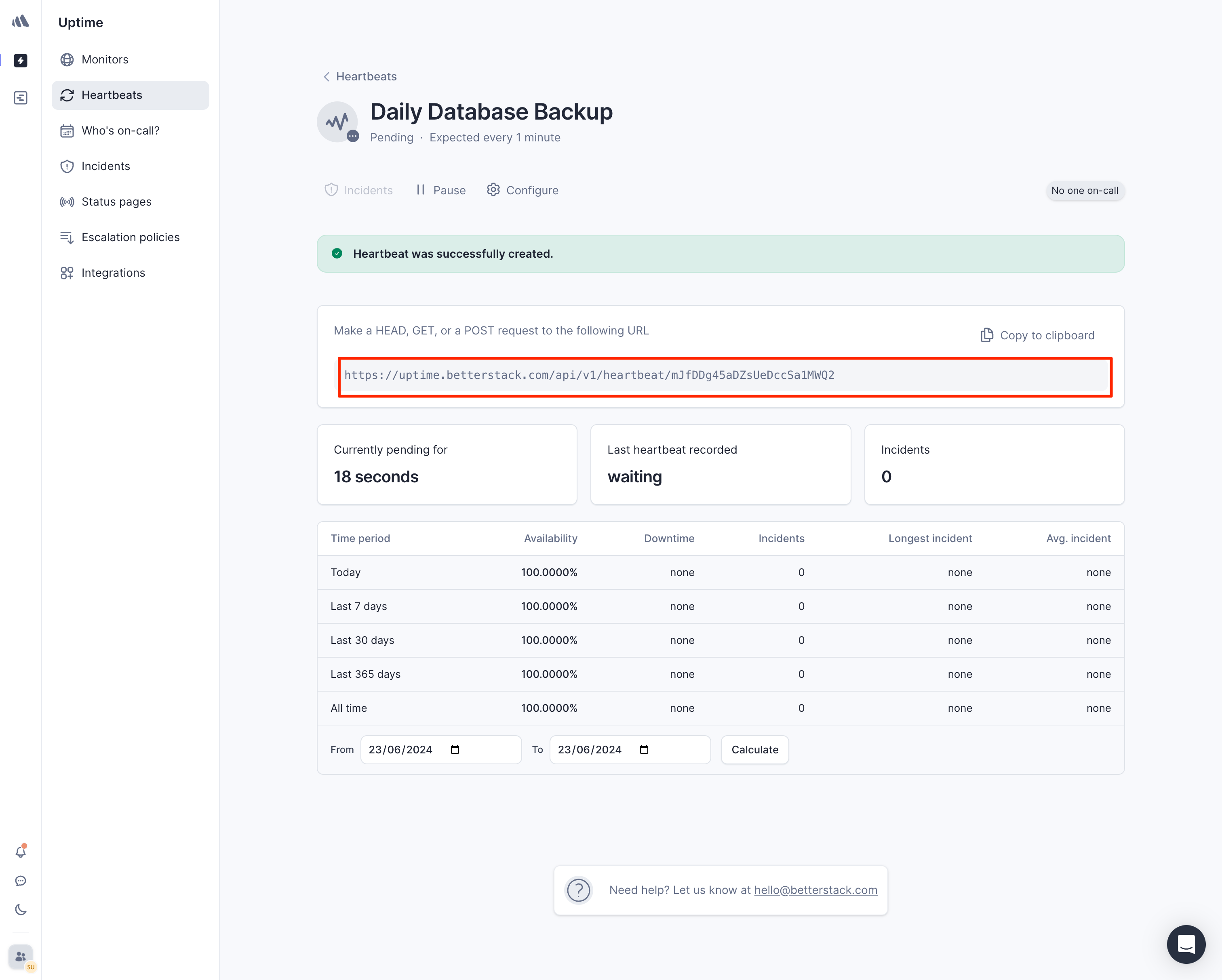Pause the Daily Database Backup heartbeat
1222x980 pixels.
[x=441, y=190]
